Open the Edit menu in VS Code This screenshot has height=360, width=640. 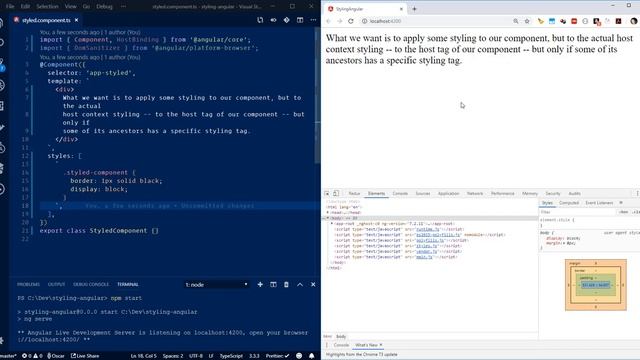pos(25,7)
